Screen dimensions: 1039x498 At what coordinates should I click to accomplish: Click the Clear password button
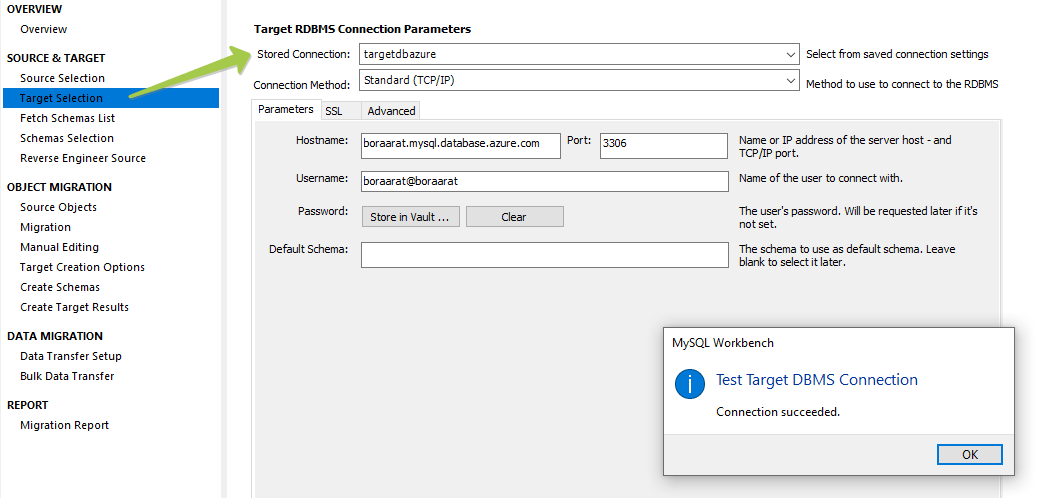click(x=515, y=217)
